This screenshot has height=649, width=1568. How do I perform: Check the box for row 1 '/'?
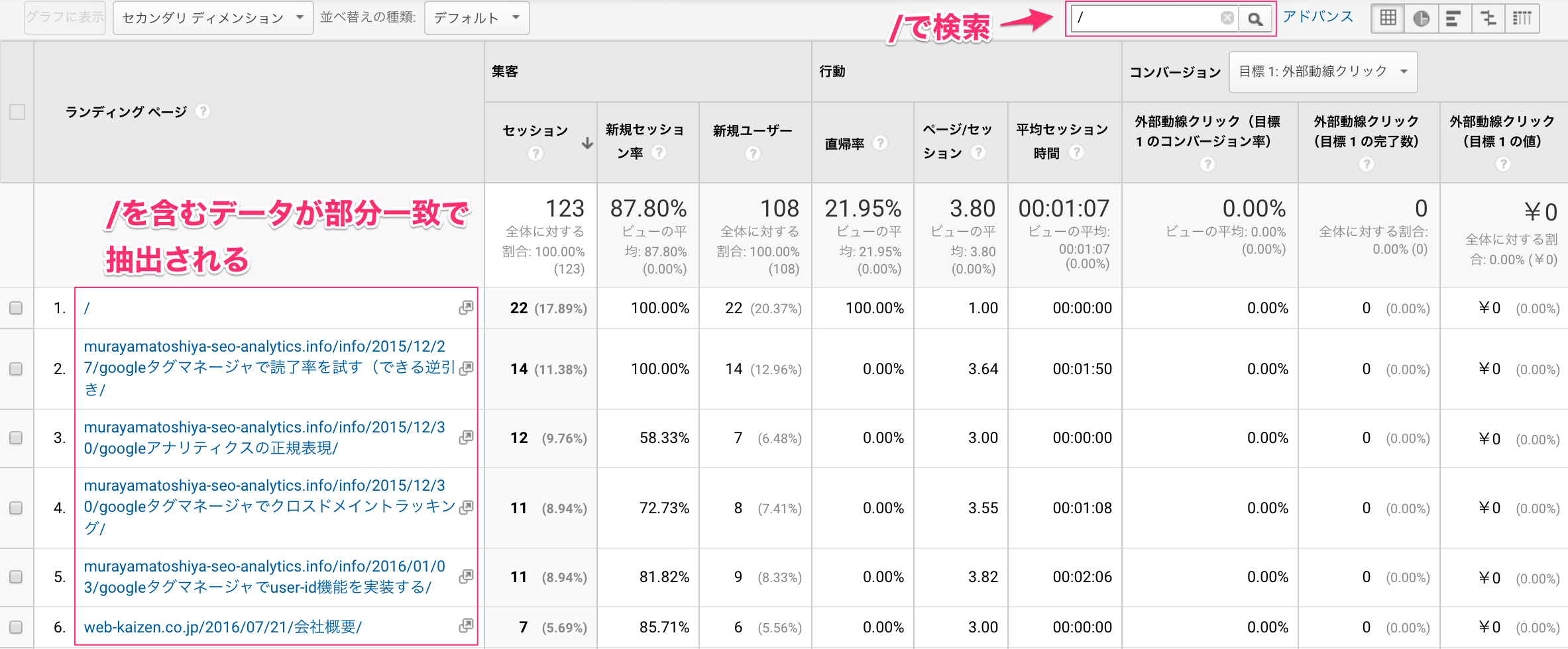16,308
